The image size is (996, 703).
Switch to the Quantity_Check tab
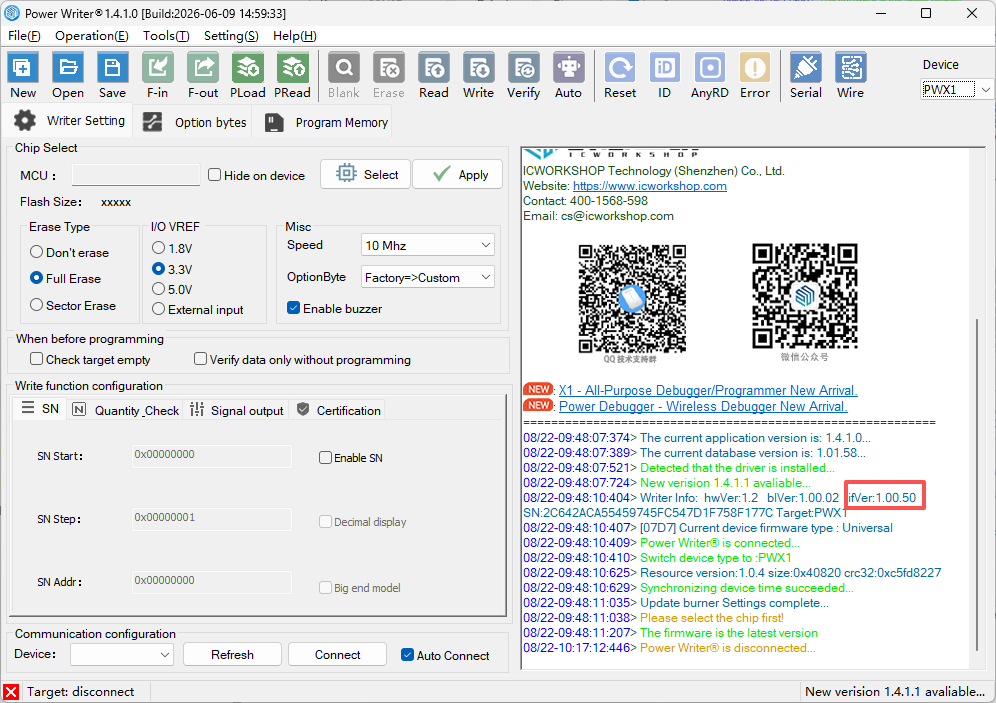click(x=126, y=410)
